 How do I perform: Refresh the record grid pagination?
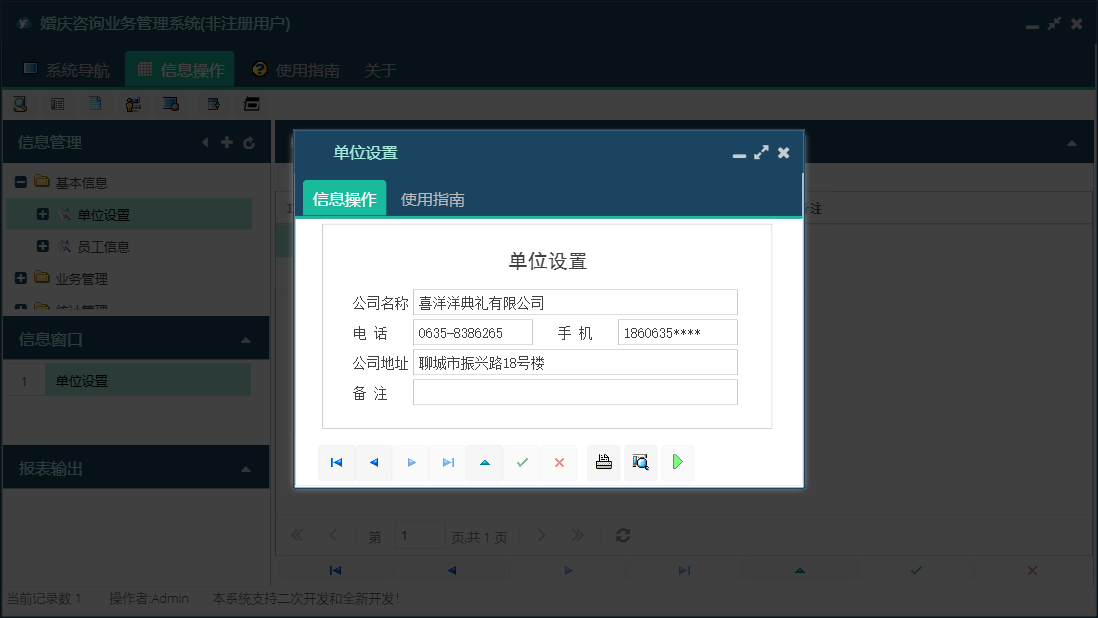622,535
